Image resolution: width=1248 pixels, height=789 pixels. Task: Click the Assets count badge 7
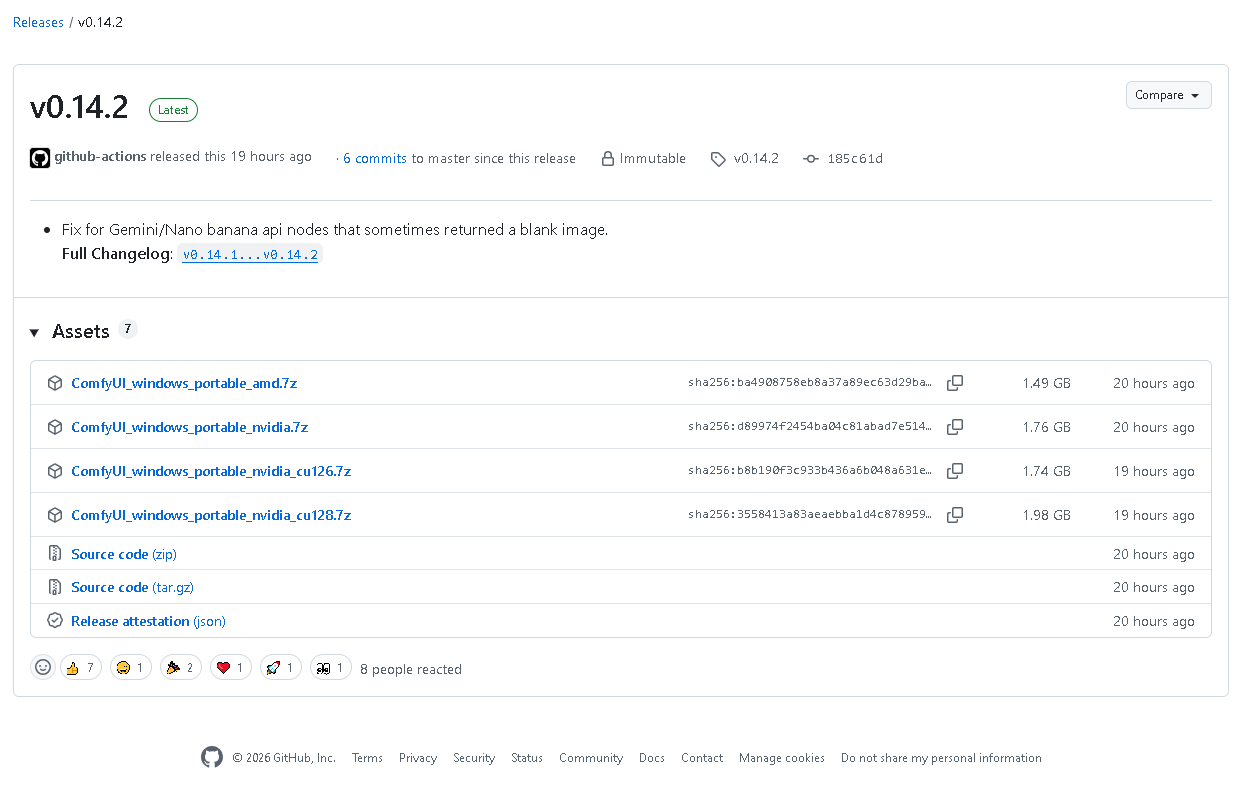pos(127,329)
